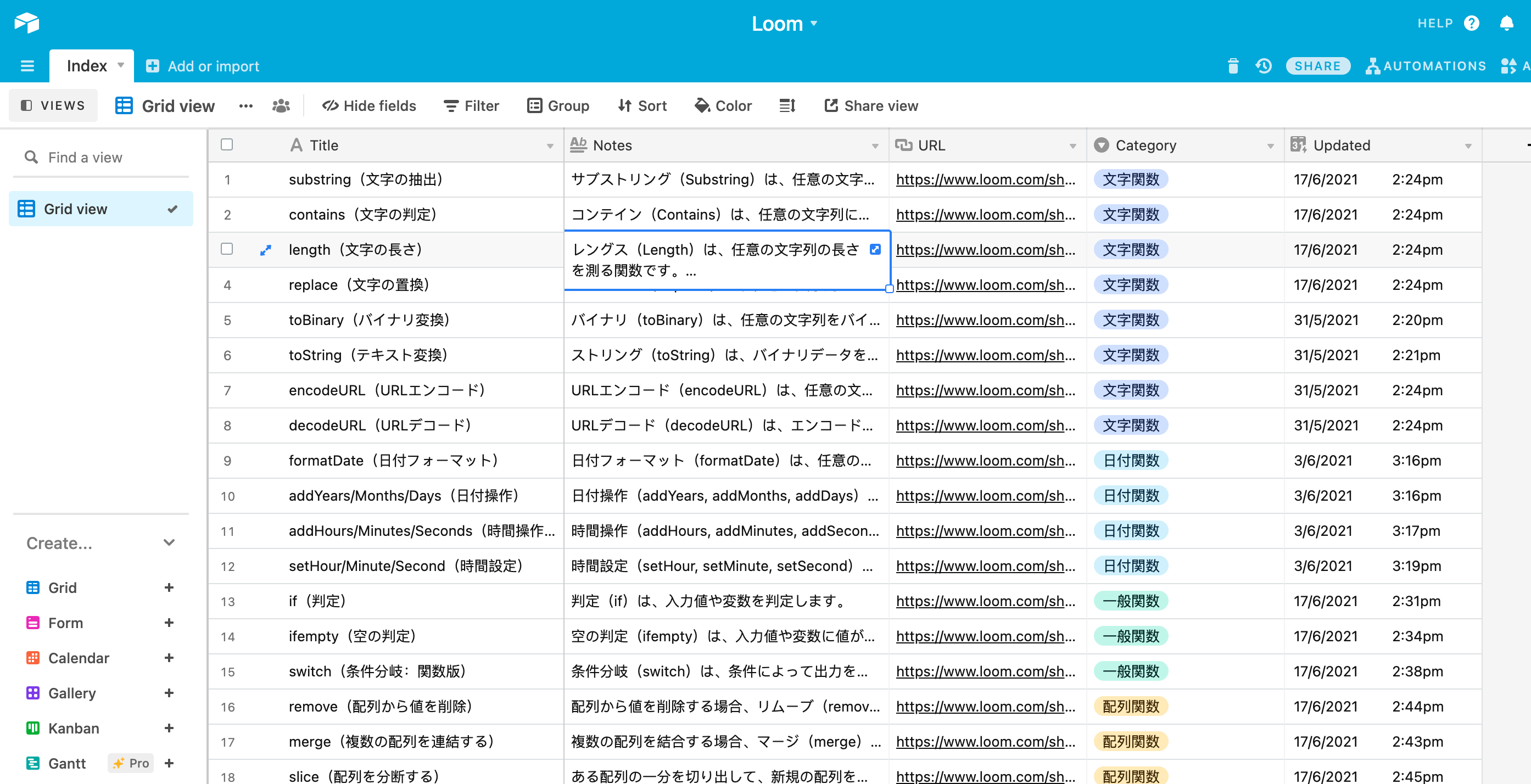Expand the Notes cell editor icon
Image resolution: width=1531 pixels, height=784 pixels.
[x=875, y=249]
